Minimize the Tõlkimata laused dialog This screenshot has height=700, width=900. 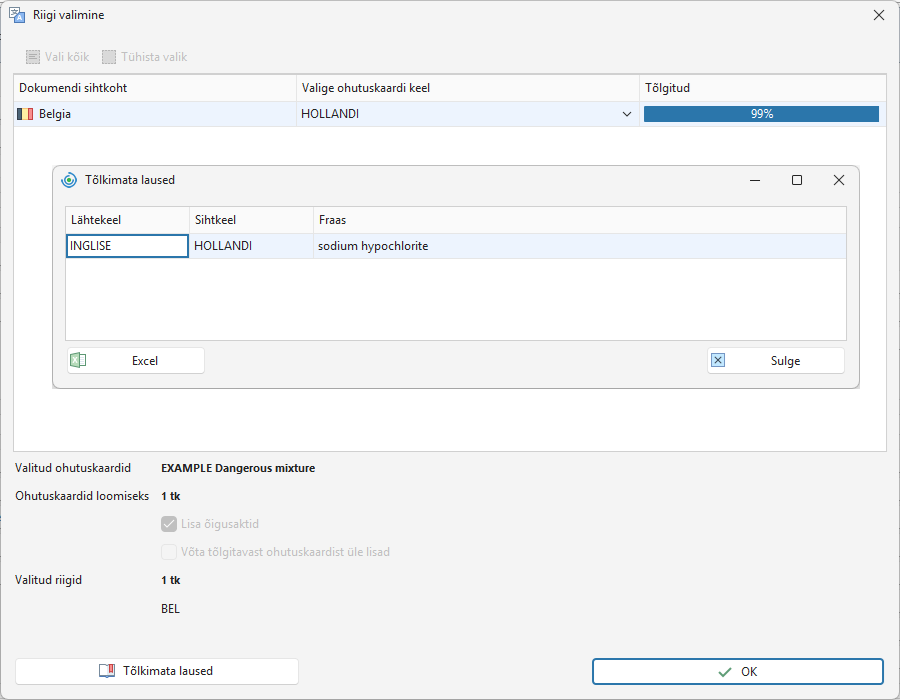[x=755, y=180]
